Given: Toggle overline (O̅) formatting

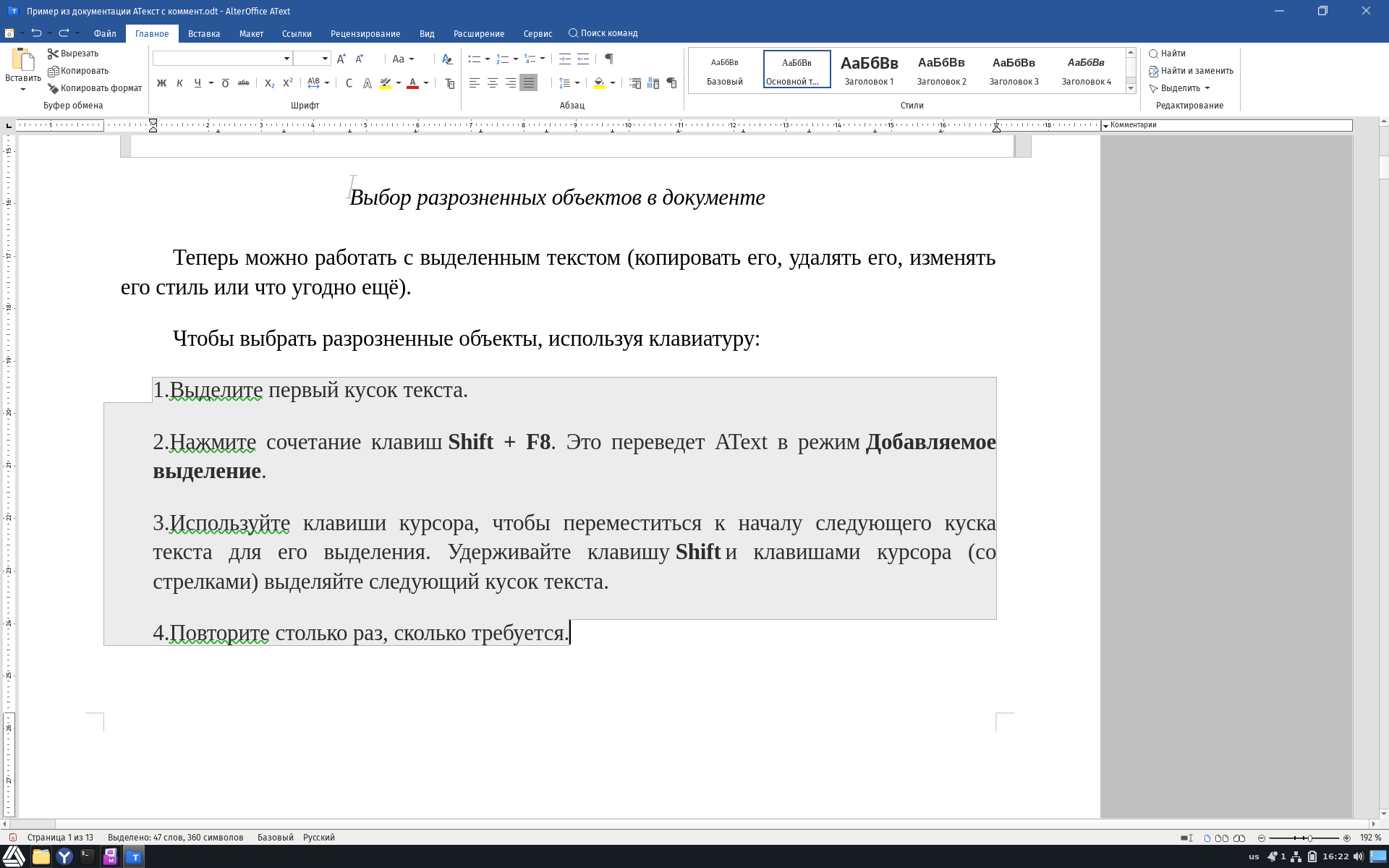Looking at the screenshot, I should pos(225,83).
